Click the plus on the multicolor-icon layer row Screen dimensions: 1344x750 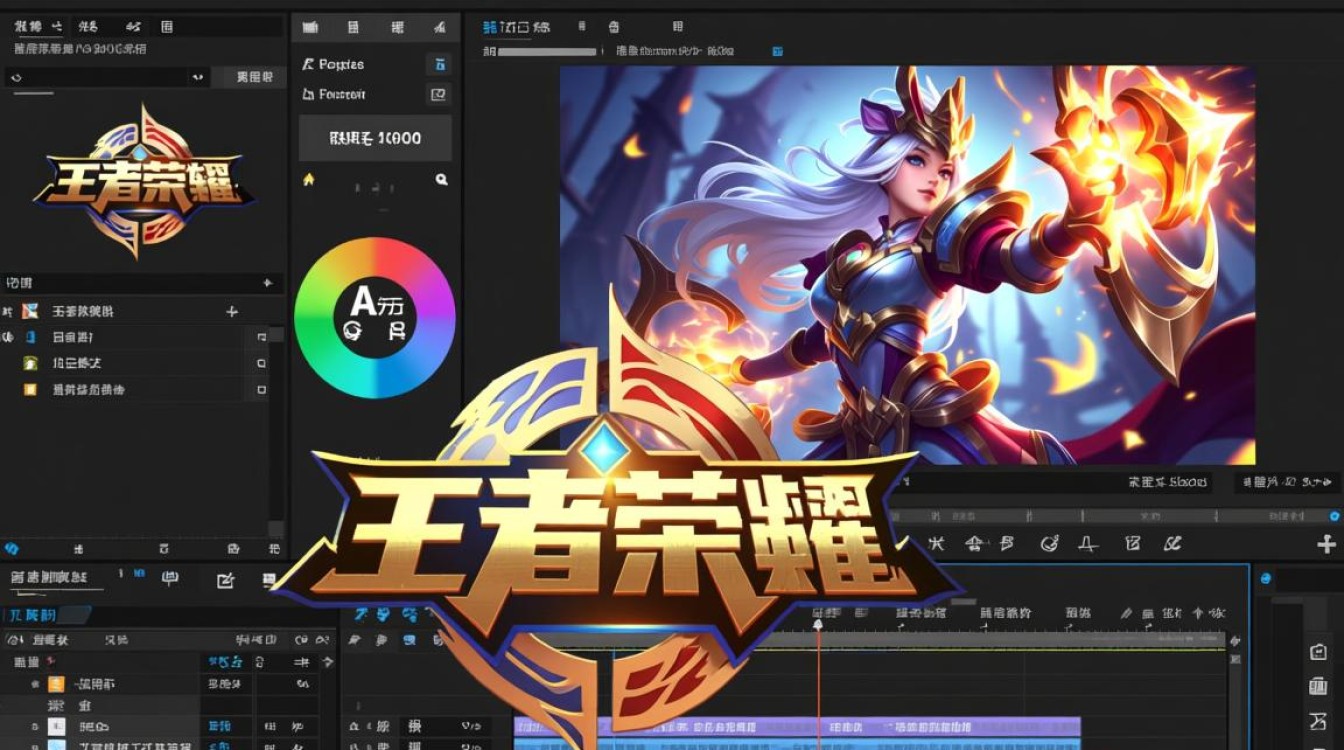[232, 312]
